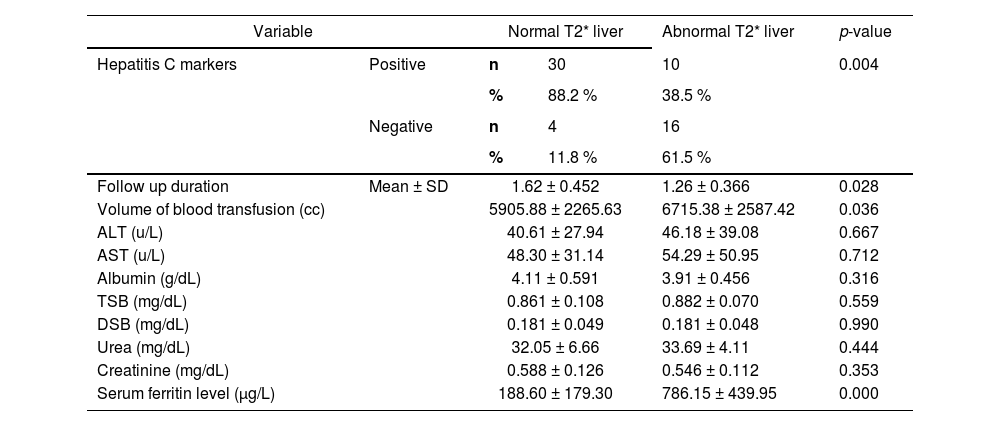Click the TSB (mg/dL) row label
This screenshot has width=1000, height=426.
point(142,301)
